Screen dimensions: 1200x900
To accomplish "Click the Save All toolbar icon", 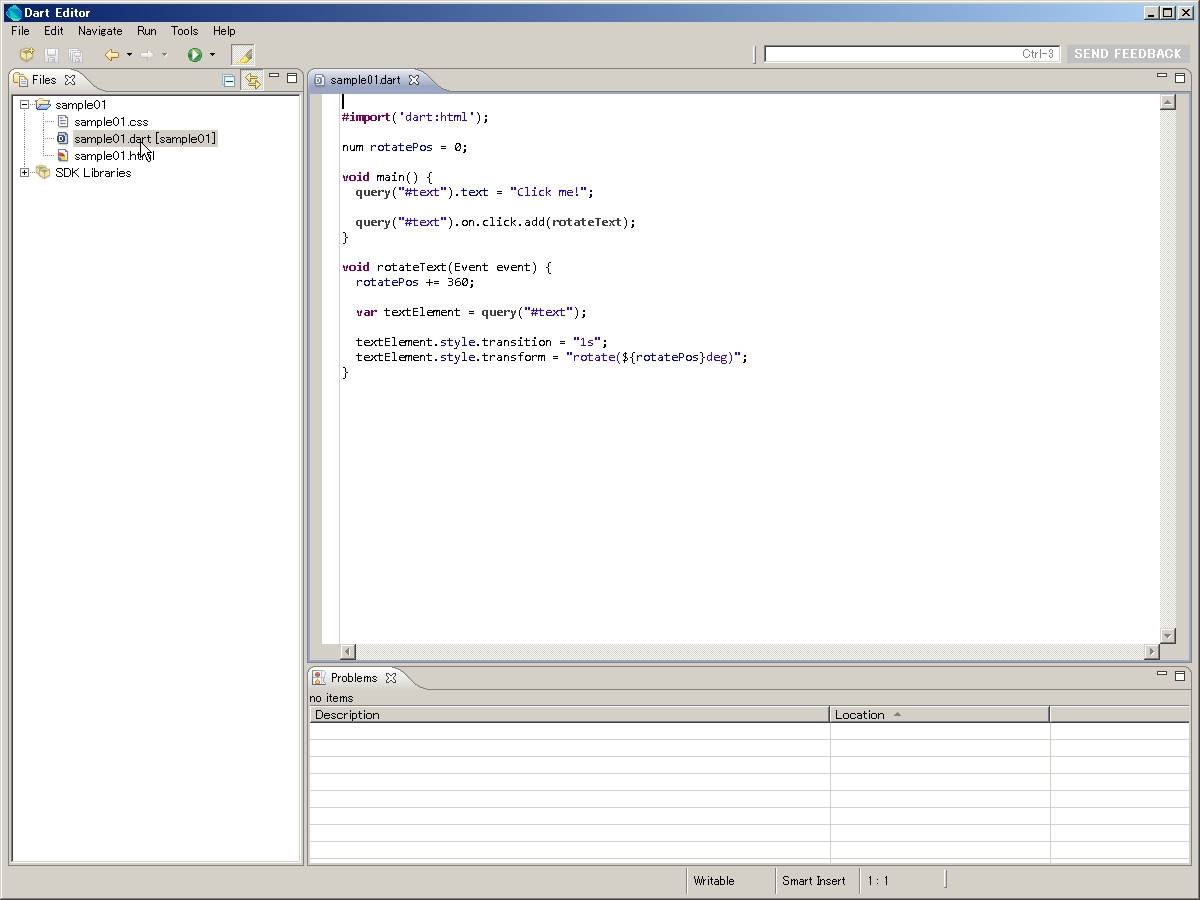I will tap(75, 55).
